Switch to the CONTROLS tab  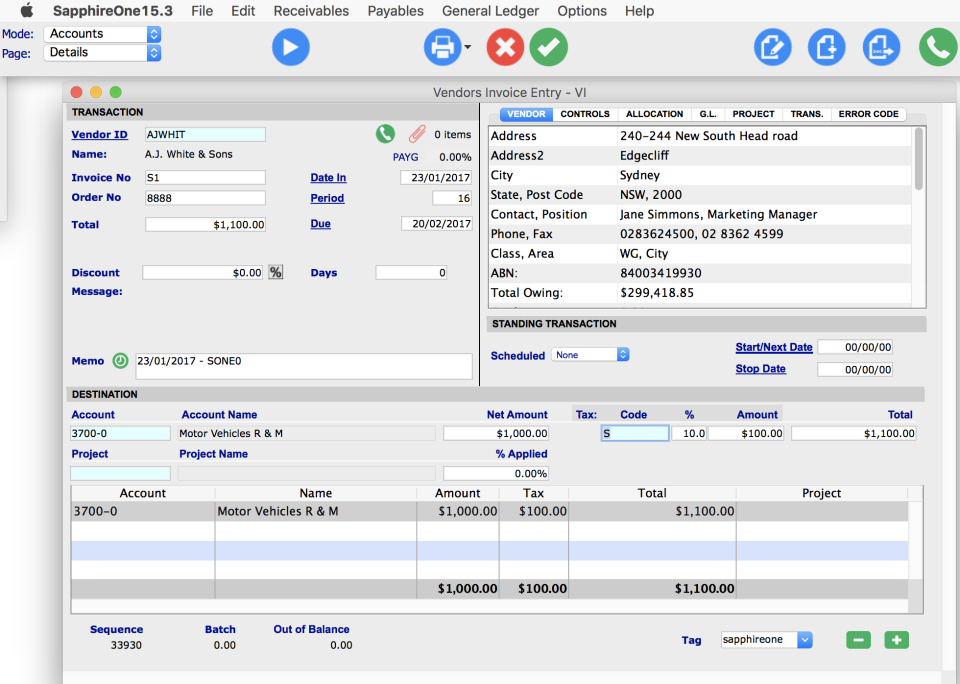[585, 114]
